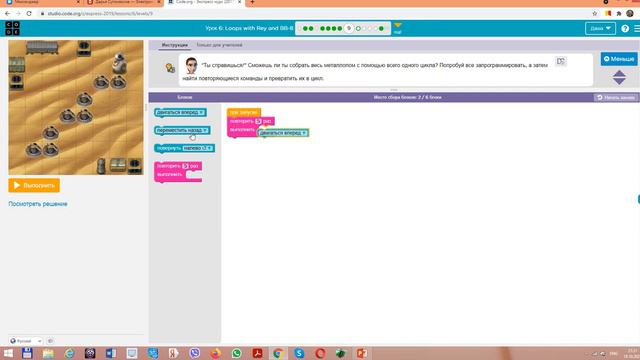
Task: Bookmark page with the star icon
Action: (x=595, y=13)
